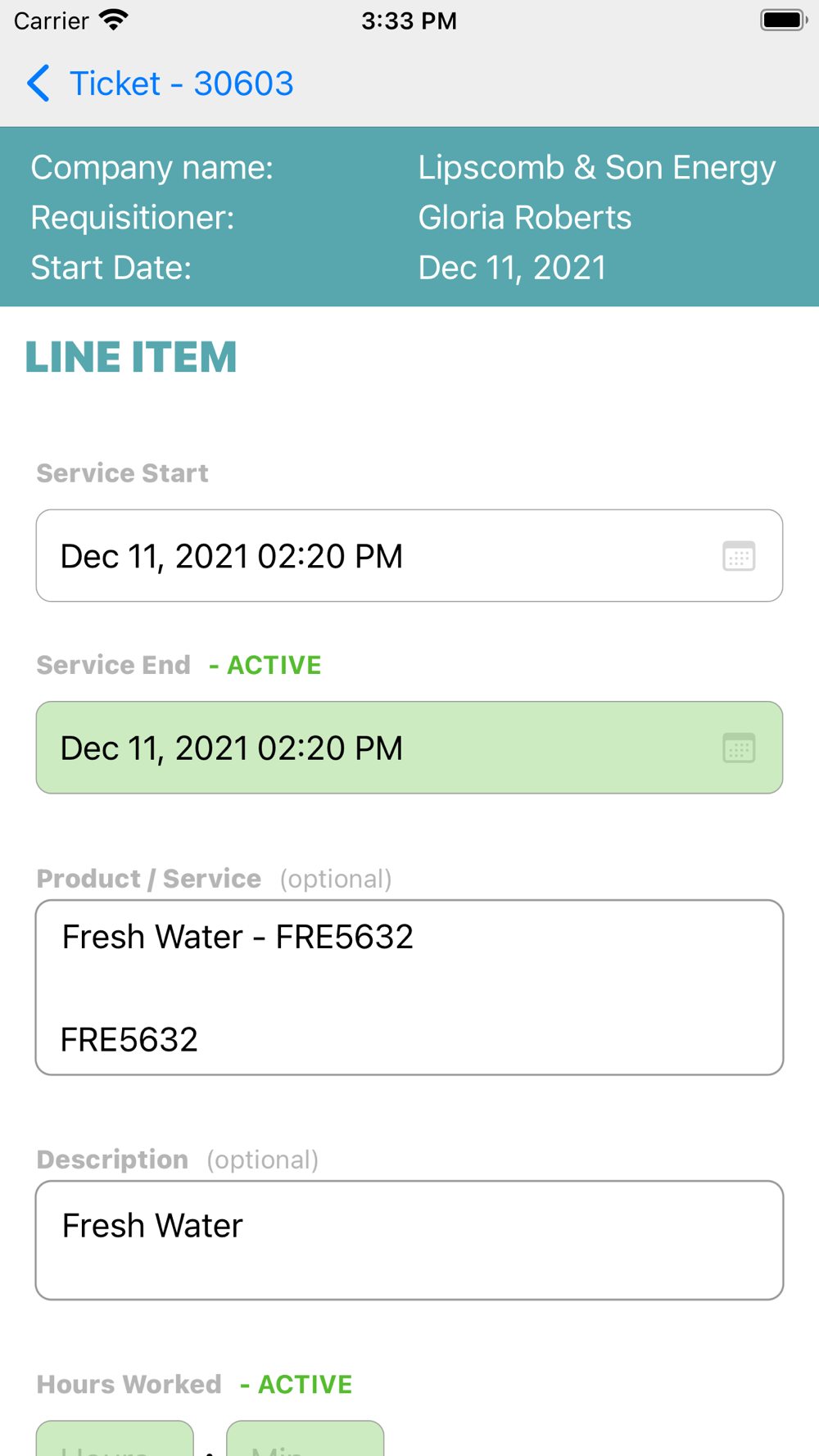Open Product / Service Fresh Water selector
Screen dimensions: 819x1456
409,988
